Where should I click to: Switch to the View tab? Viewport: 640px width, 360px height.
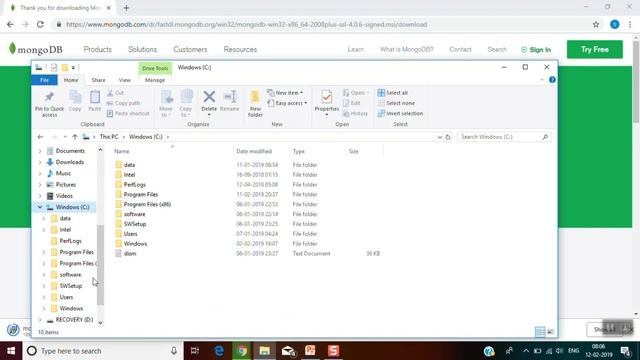coord(124,80)
